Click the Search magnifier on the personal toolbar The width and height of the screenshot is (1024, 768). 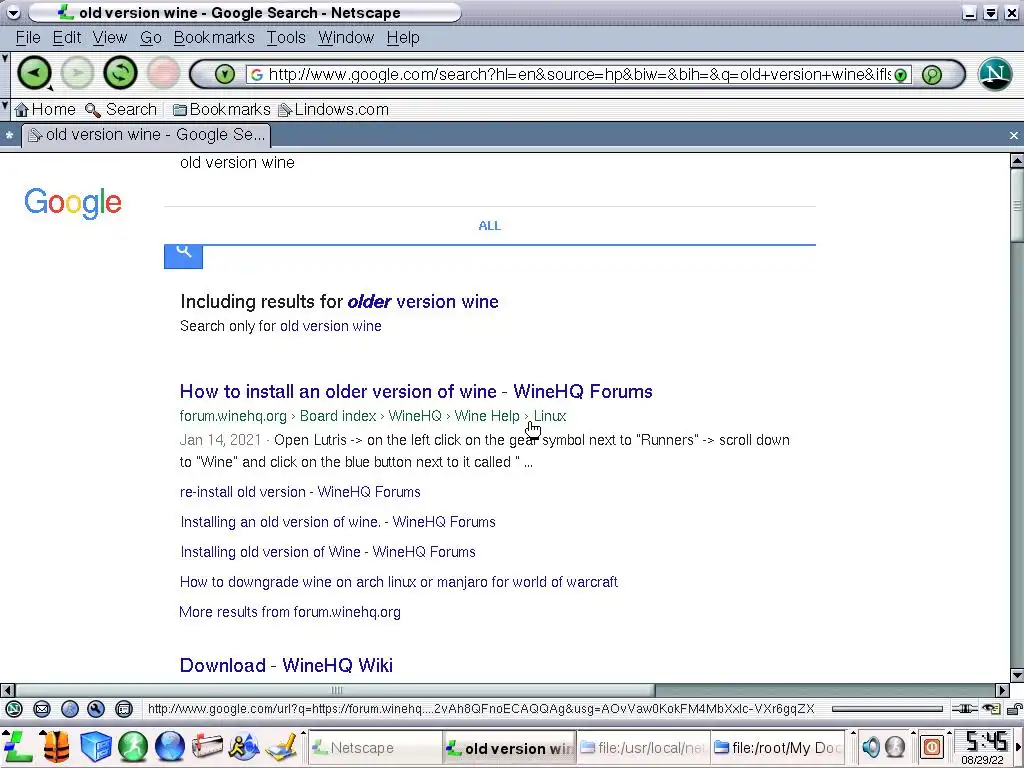click(x=121, y=110)
